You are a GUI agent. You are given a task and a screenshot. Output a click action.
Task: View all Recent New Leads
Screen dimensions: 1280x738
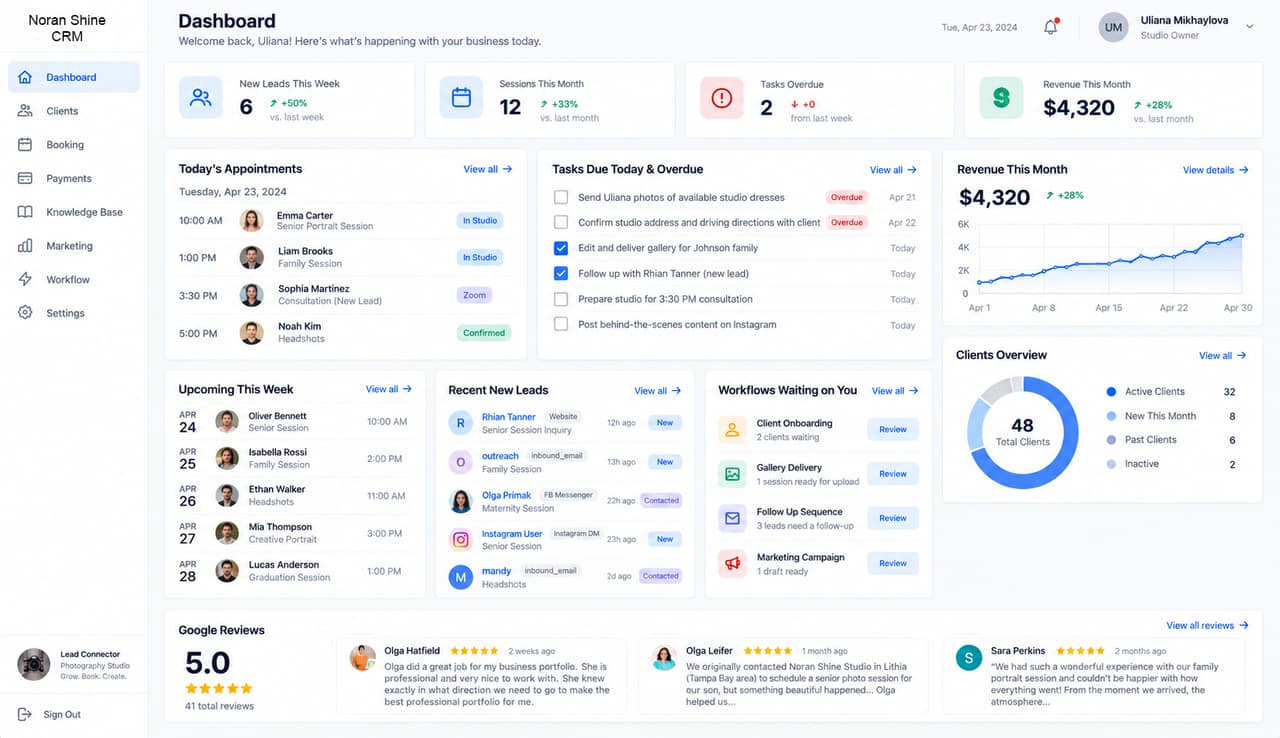[658, 391]
